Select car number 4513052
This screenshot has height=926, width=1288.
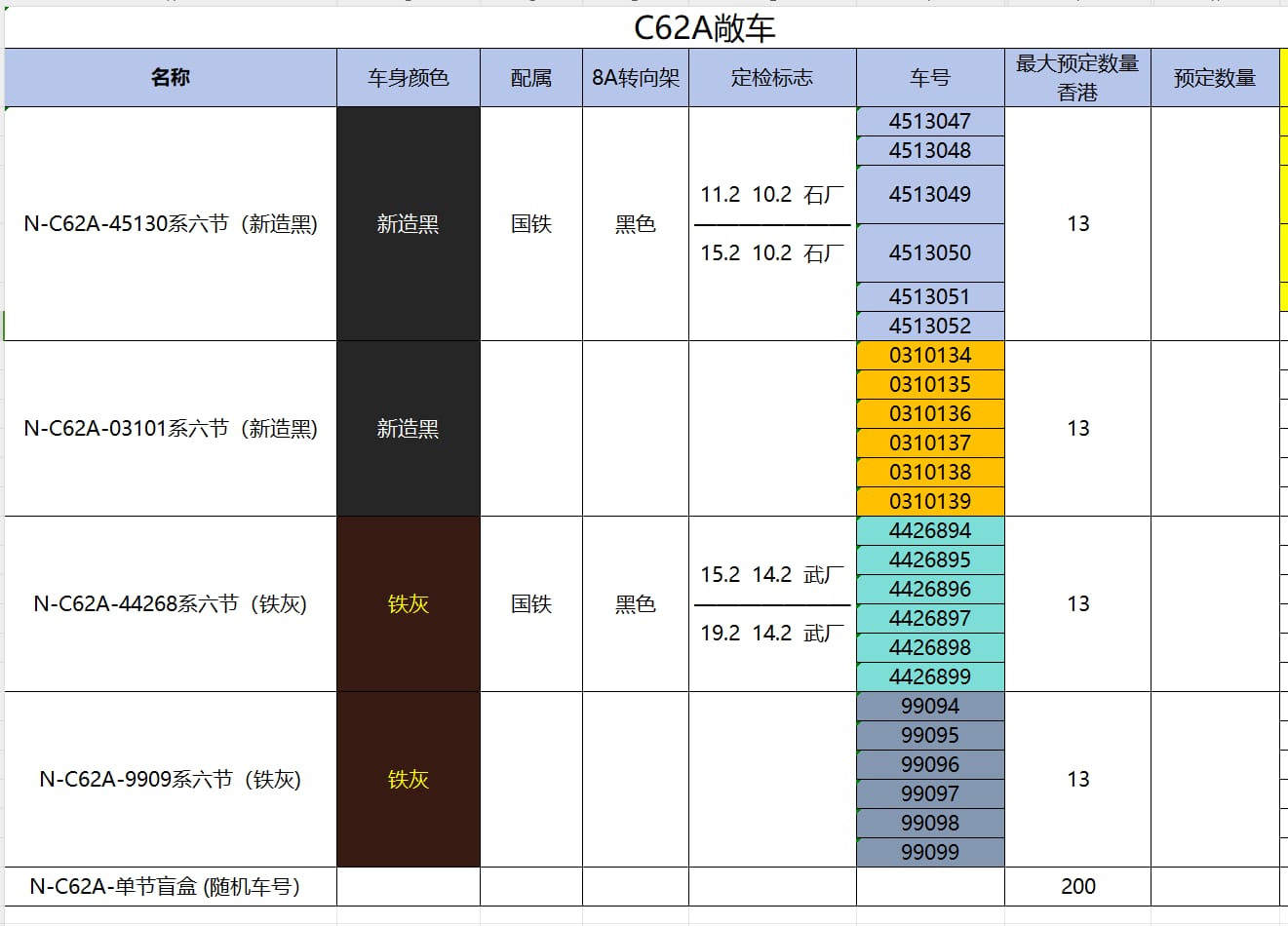pos(930,327)
